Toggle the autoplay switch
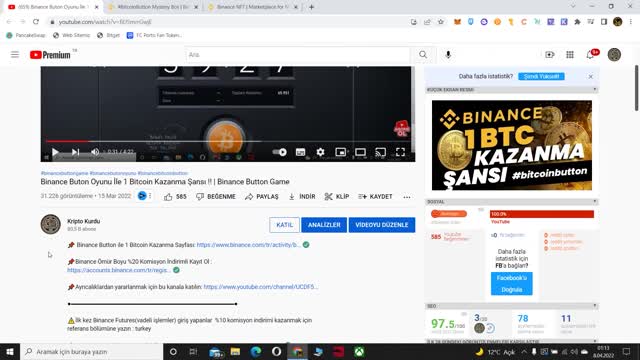 (x=280, y=152)
